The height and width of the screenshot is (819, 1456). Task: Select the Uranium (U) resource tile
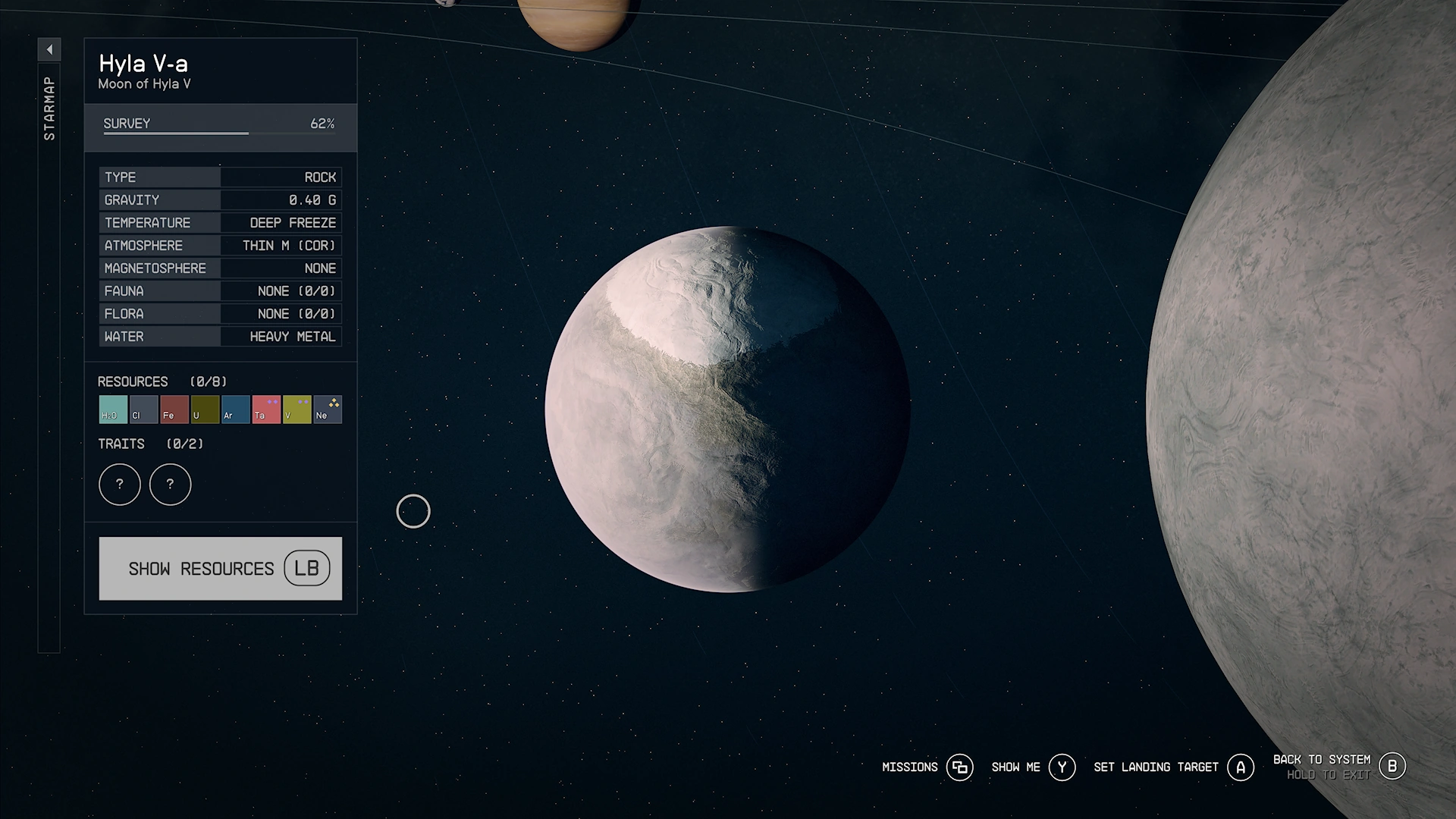(205, 409)
